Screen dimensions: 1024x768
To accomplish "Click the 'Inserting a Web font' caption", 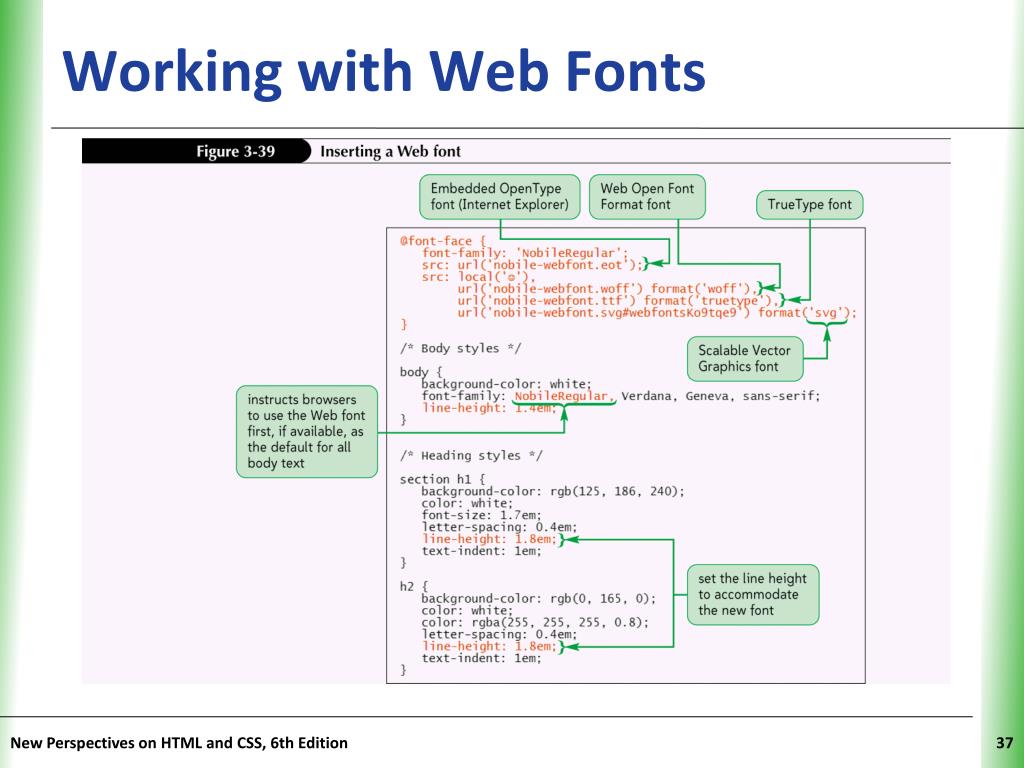I will [x=390, y=152].
